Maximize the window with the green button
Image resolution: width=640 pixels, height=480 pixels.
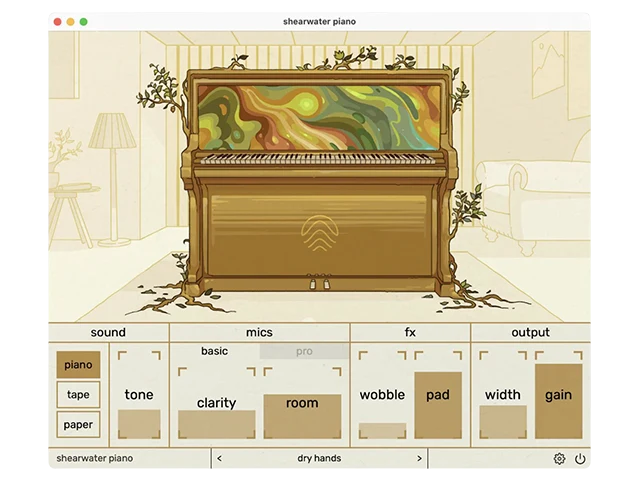pos(84,22)
